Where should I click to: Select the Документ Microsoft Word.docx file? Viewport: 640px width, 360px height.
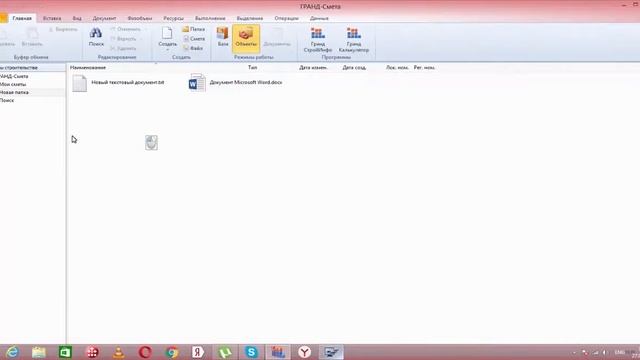click(236, 83)
